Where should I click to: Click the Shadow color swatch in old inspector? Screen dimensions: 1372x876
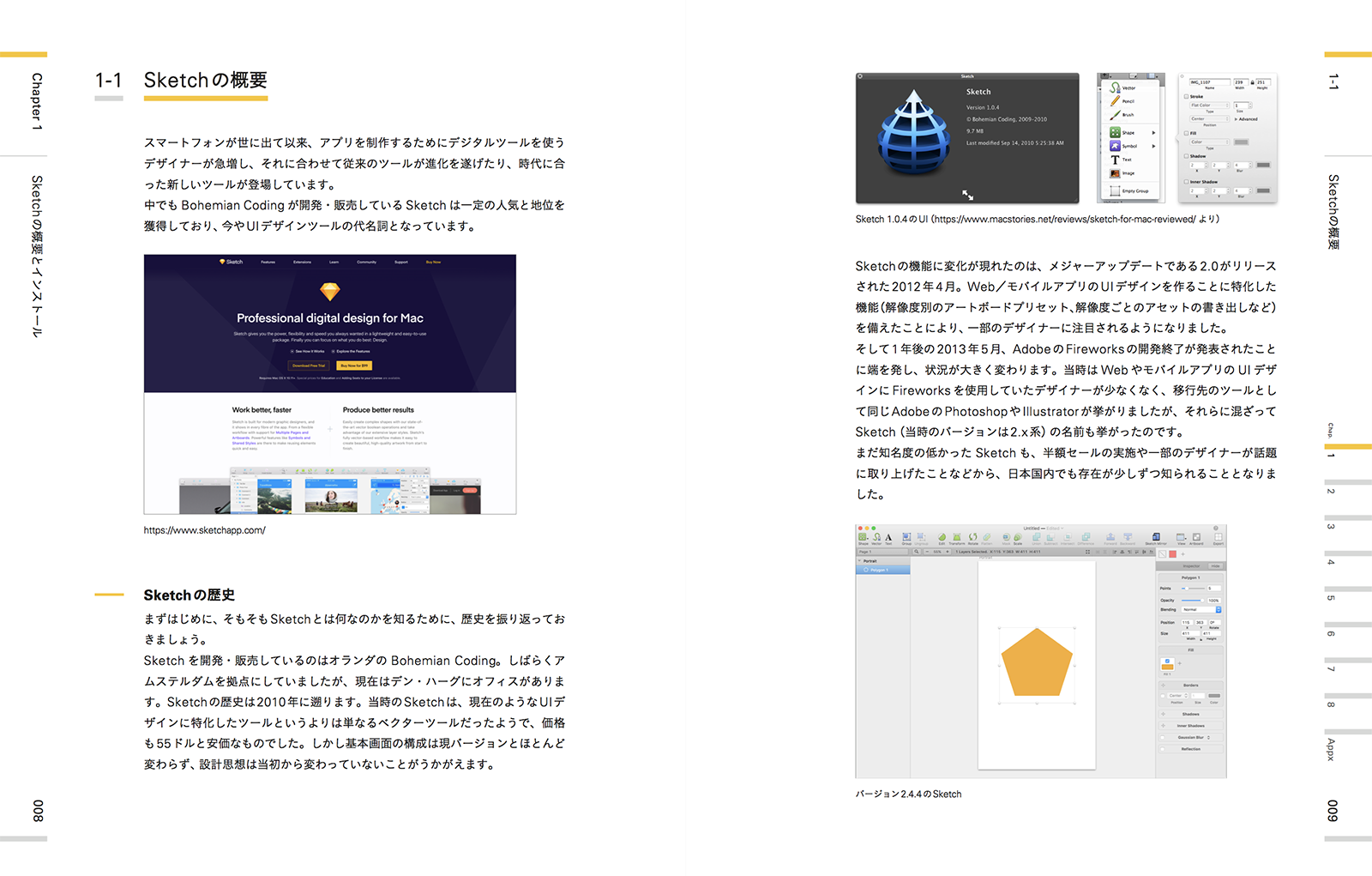[x=1263, y=165]
